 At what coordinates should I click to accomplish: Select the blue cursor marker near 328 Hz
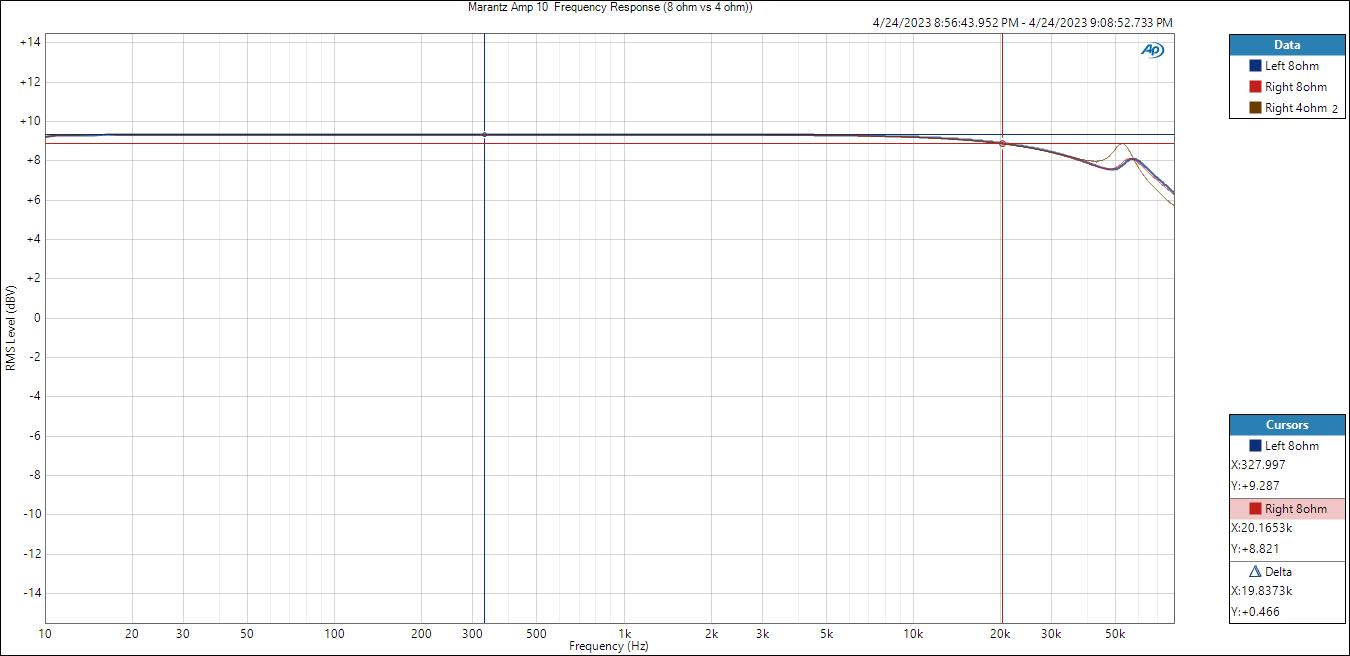pyautogui.click(x=485, y=134)
